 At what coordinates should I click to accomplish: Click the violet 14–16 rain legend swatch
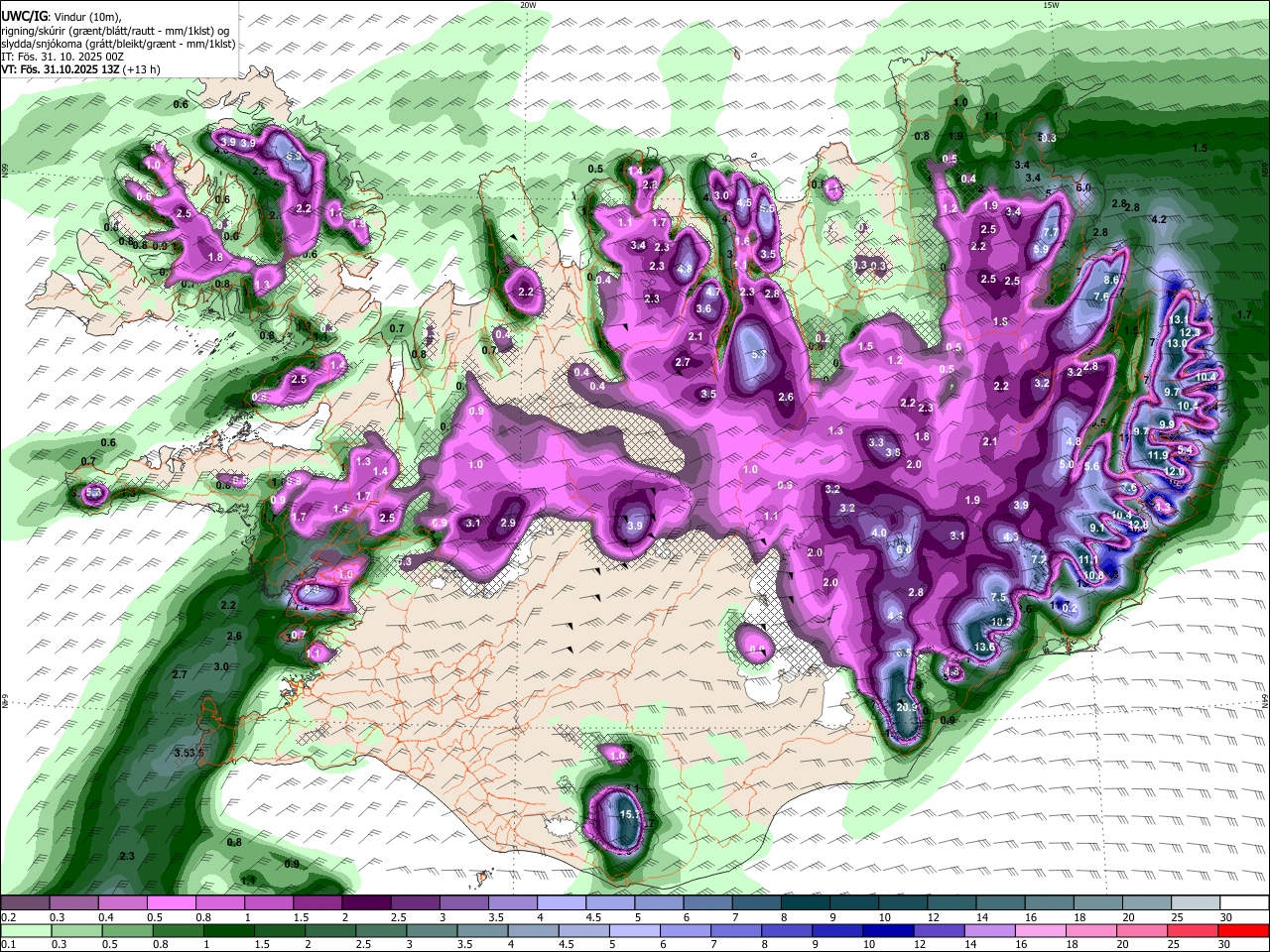click(990, 931)
